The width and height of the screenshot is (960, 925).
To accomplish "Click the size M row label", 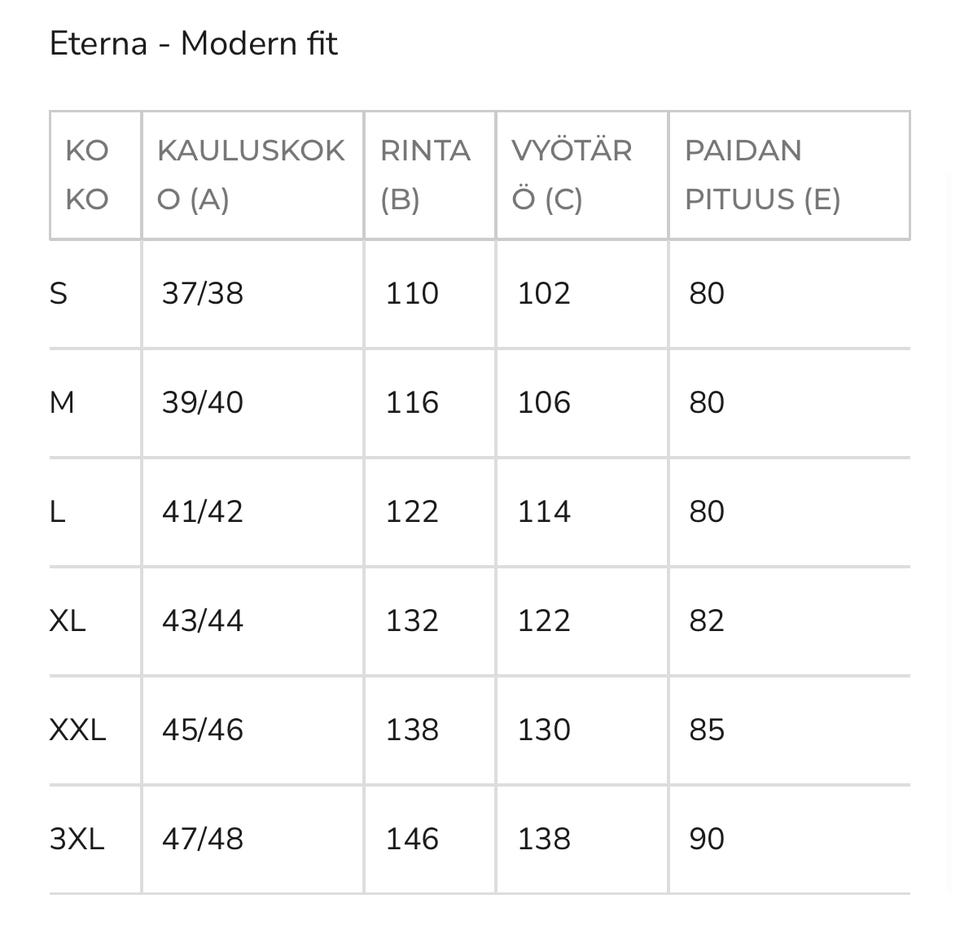I will (x=62, y=403).
